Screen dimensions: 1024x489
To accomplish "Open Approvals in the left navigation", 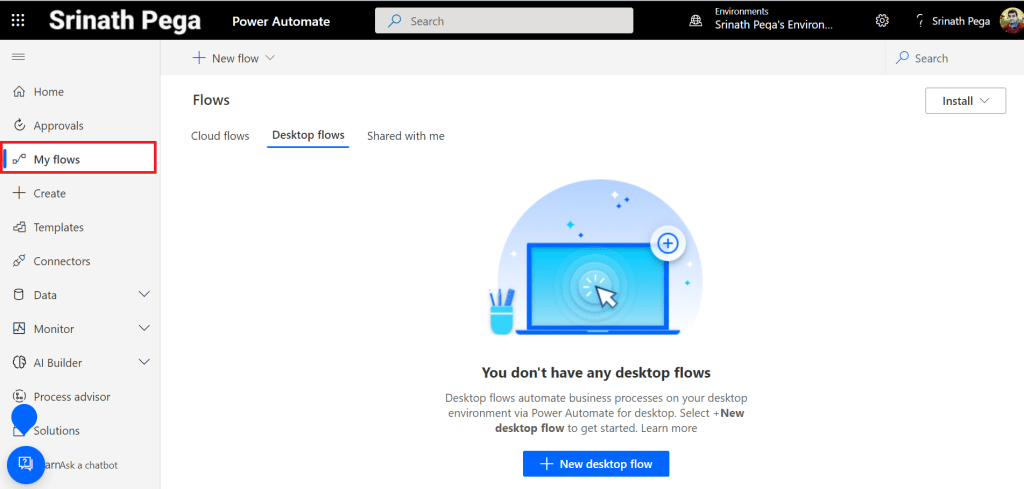I will 58,126.
